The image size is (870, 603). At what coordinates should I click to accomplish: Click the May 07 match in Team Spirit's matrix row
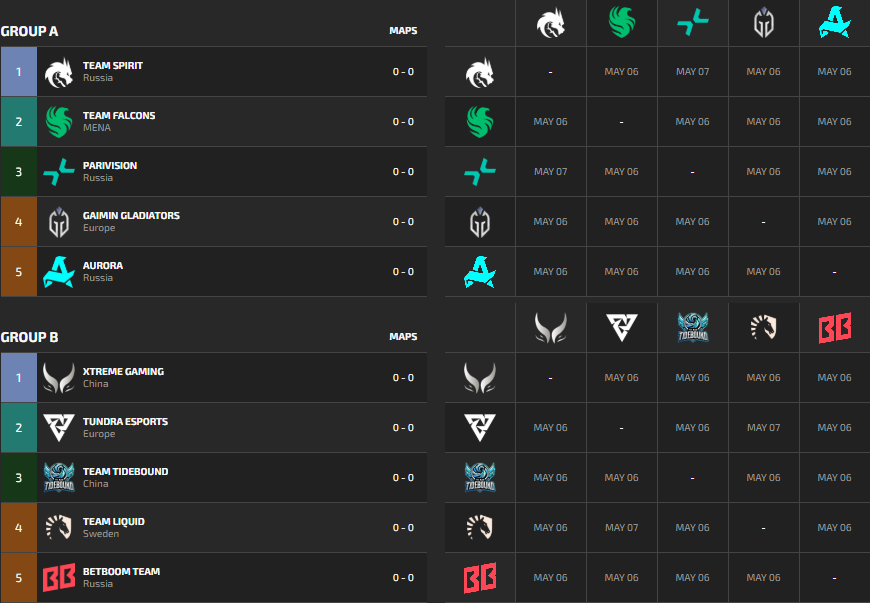pos(692,72)
